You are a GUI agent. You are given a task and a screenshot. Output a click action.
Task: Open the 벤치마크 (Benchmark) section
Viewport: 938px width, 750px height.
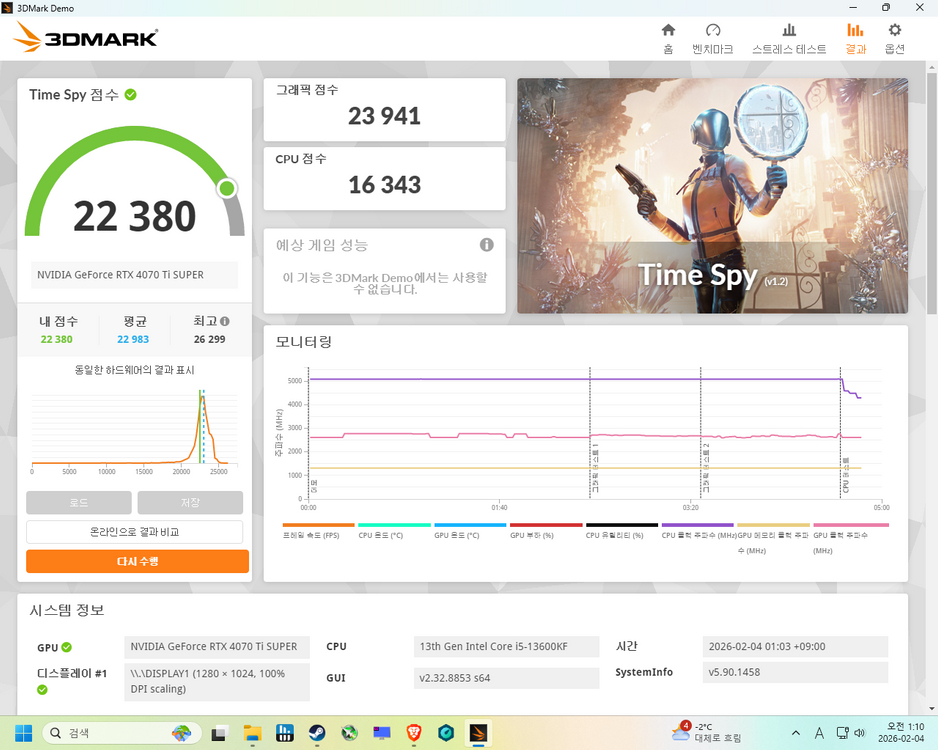click(x=713, y=38)
